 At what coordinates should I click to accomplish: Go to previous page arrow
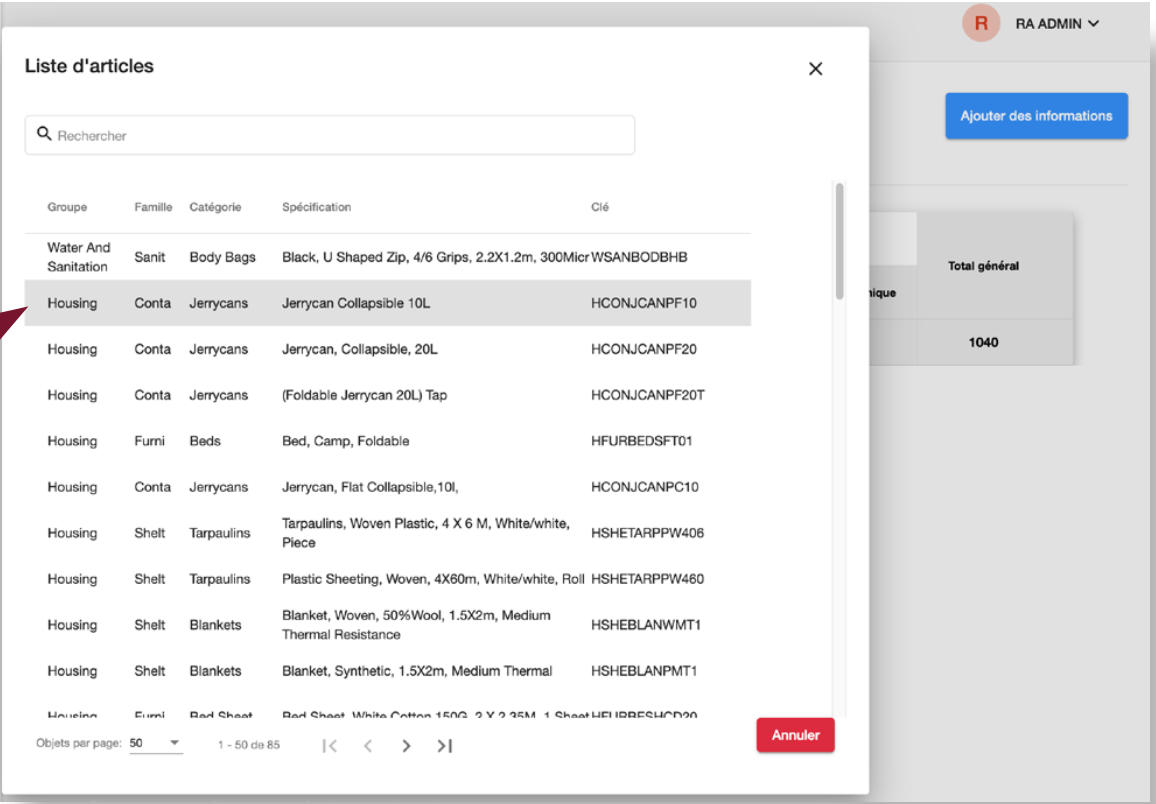[368, 746]
